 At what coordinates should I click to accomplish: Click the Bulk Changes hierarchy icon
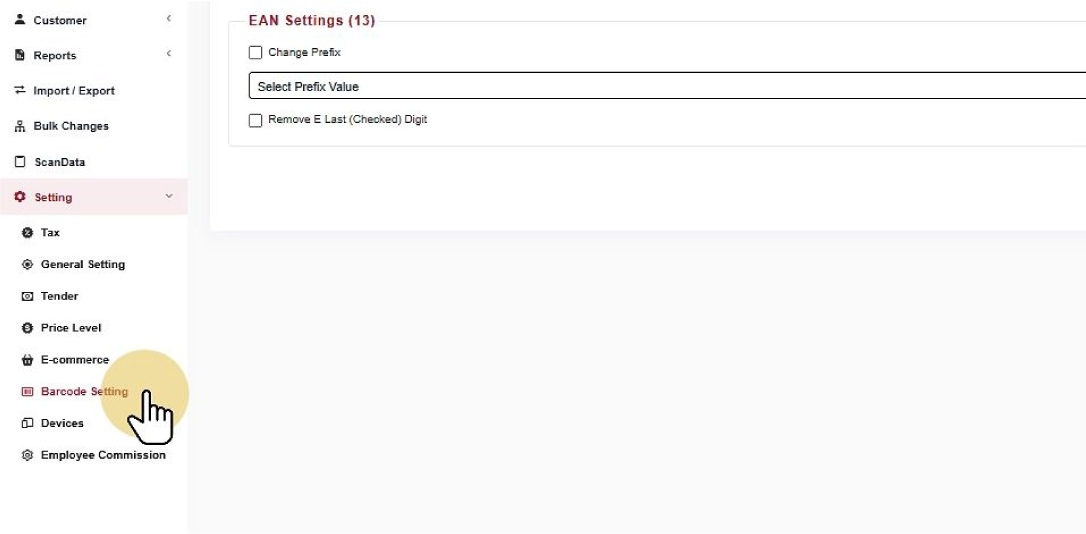click(19, 126)
